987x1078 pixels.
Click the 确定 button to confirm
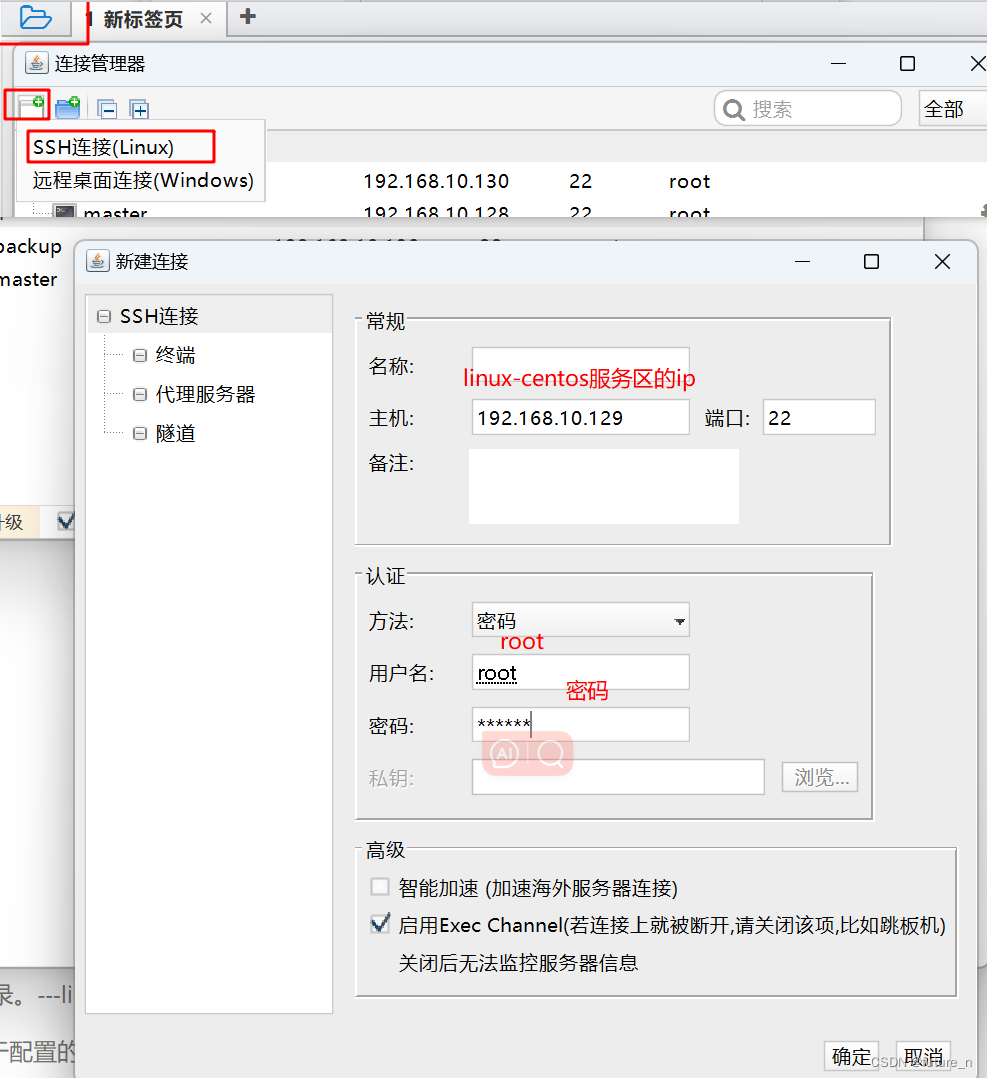click(x=851, y=1056)
